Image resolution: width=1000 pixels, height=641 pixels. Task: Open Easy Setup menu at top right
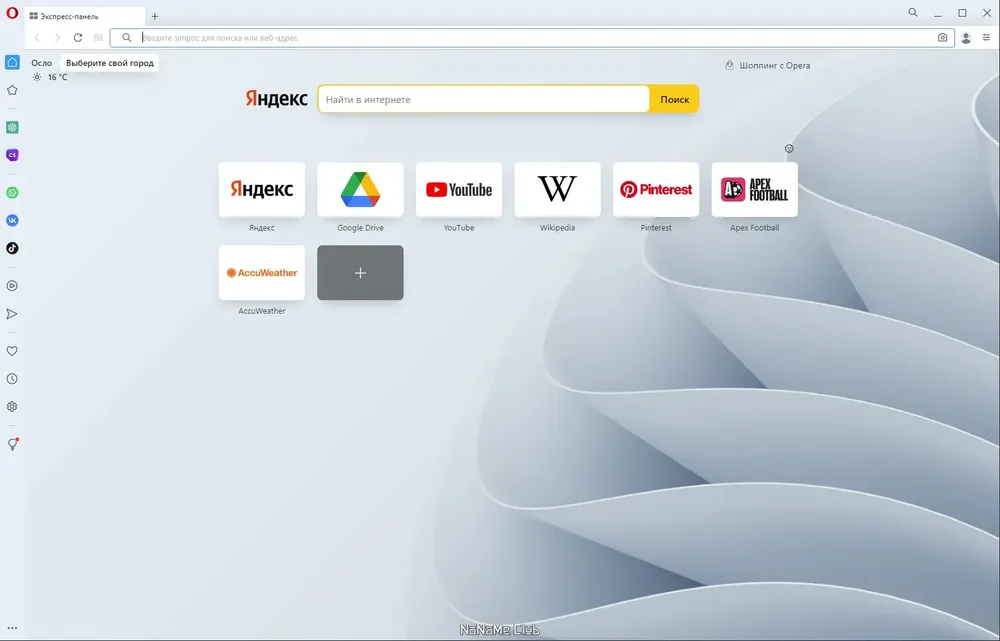click(986, 38)
